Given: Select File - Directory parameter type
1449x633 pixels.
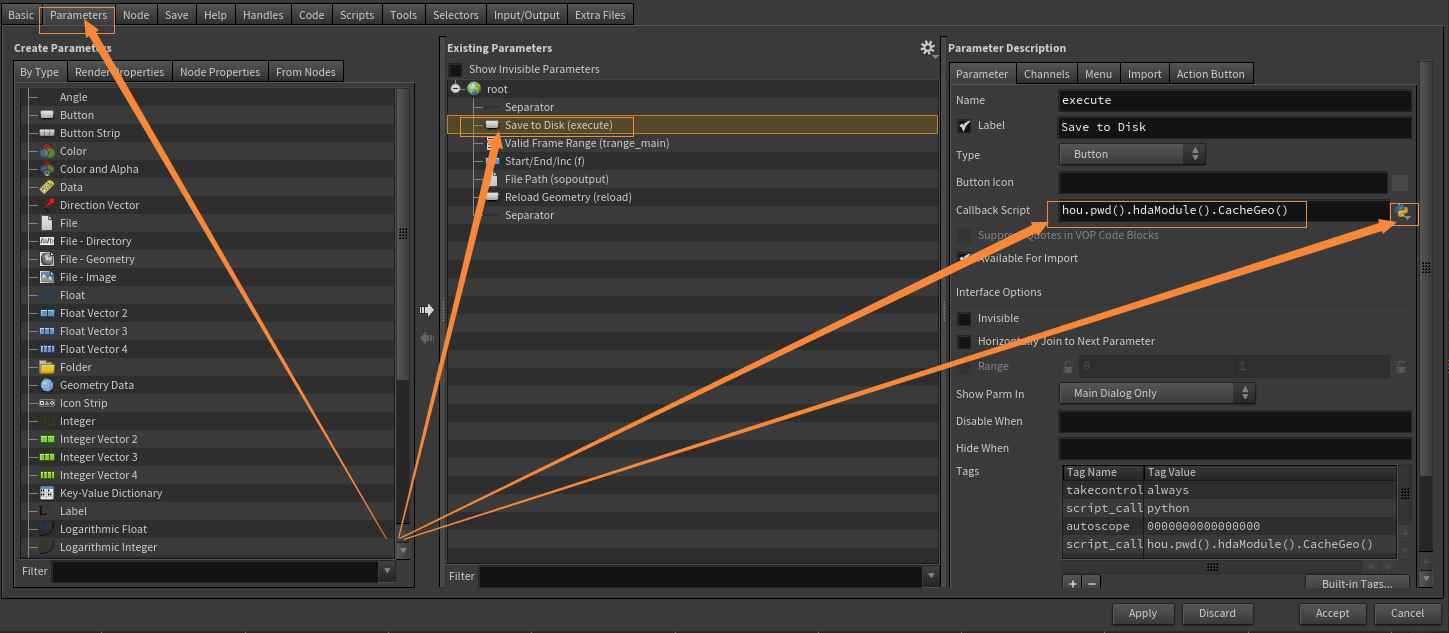Looking at the screenshot, I should pos(95,241).
